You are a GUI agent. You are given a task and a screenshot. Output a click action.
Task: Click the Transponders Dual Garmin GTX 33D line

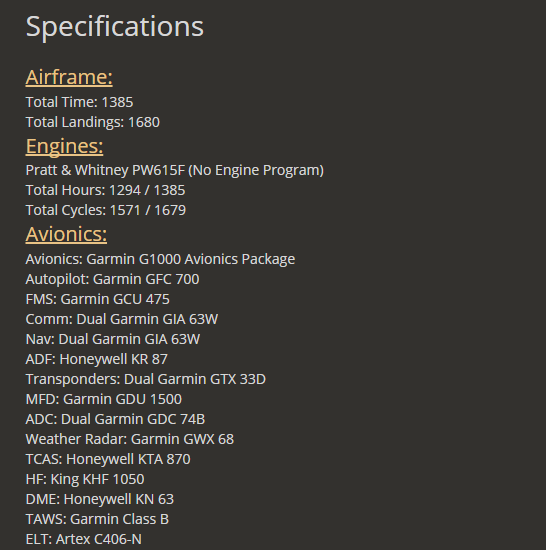(146, 379)
